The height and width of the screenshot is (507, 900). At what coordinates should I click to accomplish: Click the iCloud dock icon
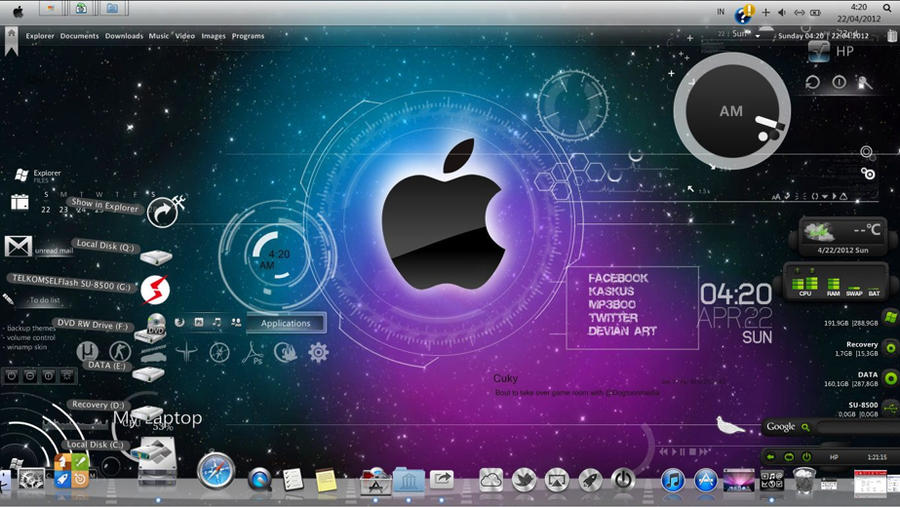pos(491,480)
